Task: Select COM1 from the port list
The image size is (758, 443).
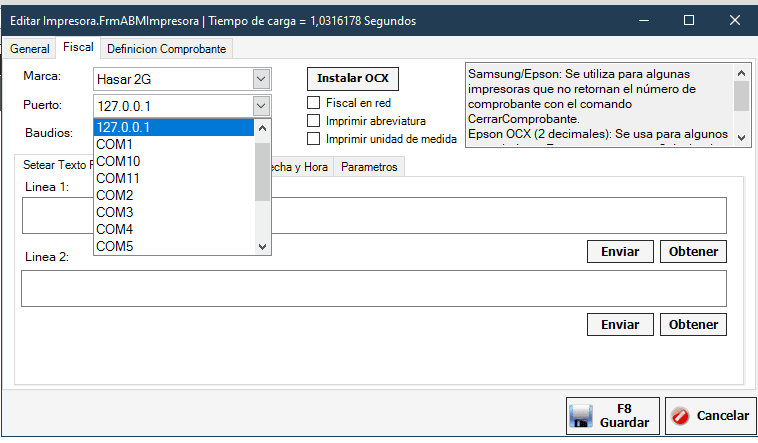Action: click(x=174, y=144)
